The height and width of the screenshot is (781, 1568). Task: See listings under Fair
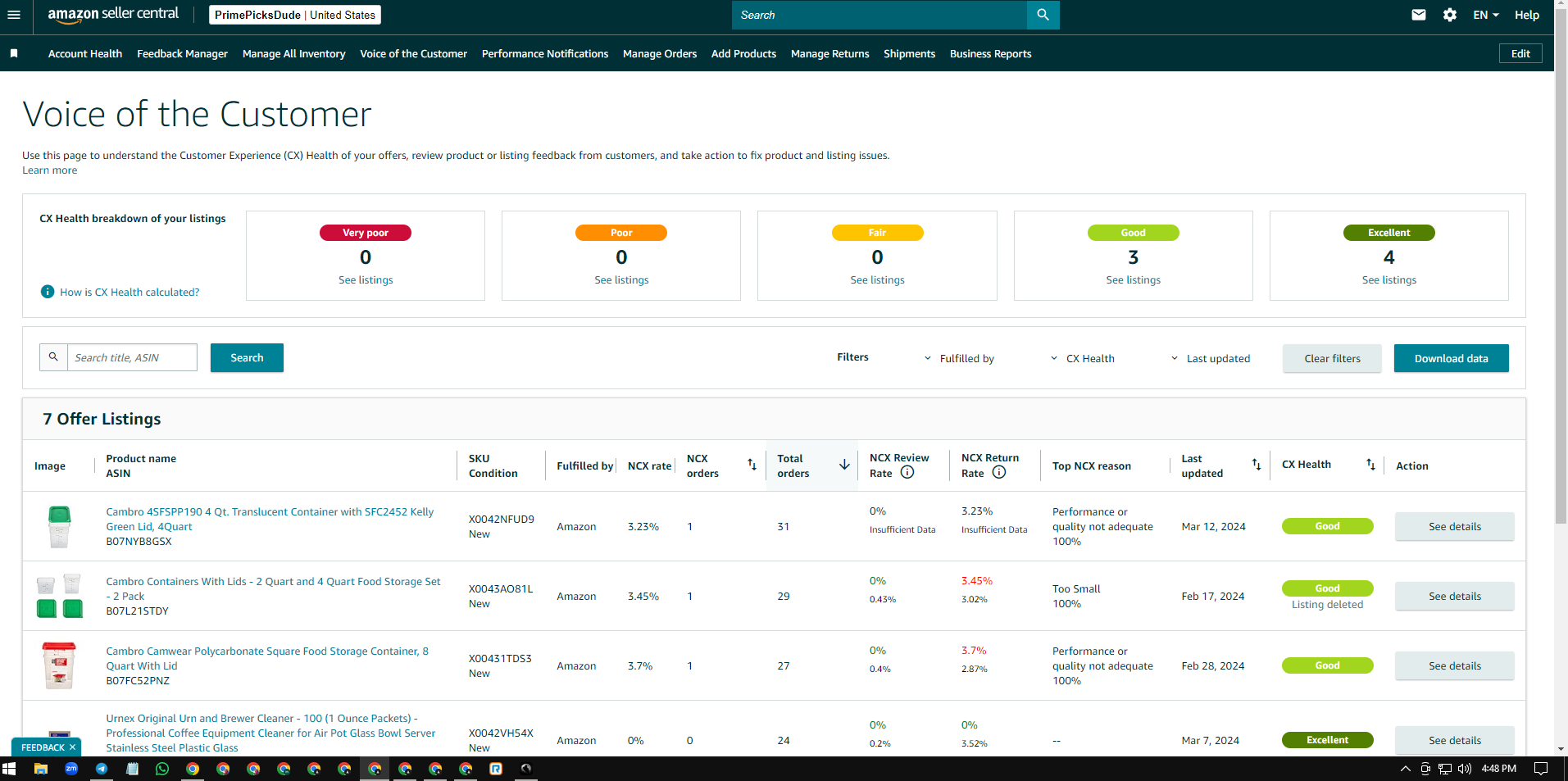click(x=877, y=280)
